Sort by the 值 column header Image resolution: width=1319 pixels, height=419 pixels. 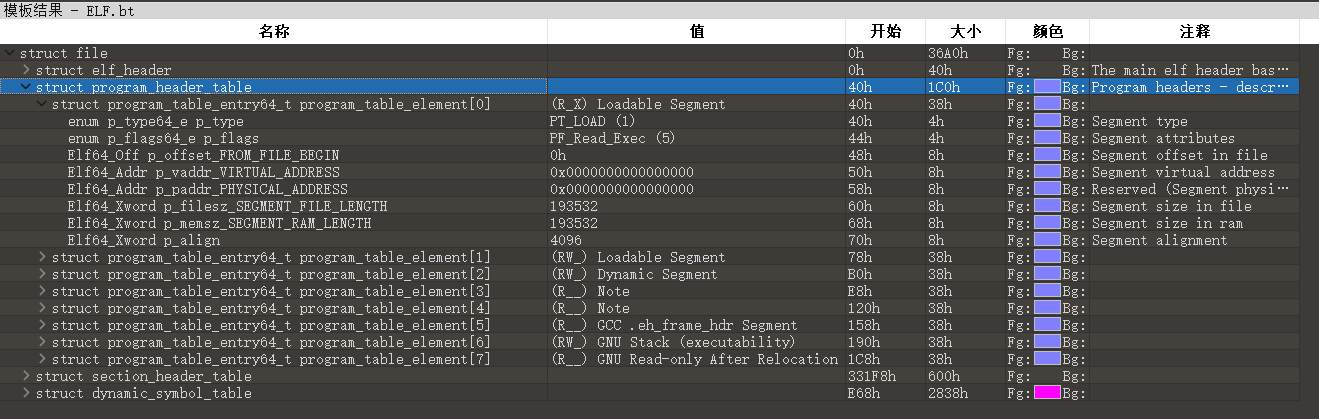(x=697, y=32)
